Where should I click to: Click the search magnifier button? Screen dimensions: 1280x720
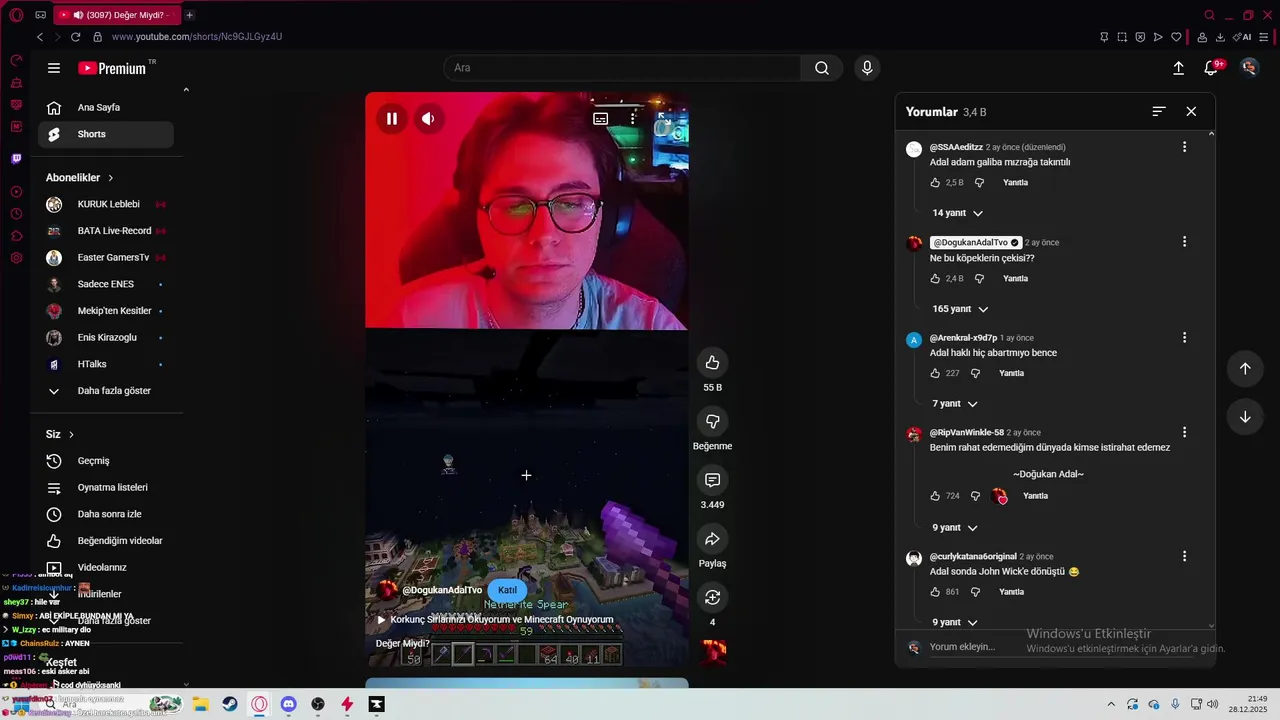pyautogui.click(x=822, y=68)
